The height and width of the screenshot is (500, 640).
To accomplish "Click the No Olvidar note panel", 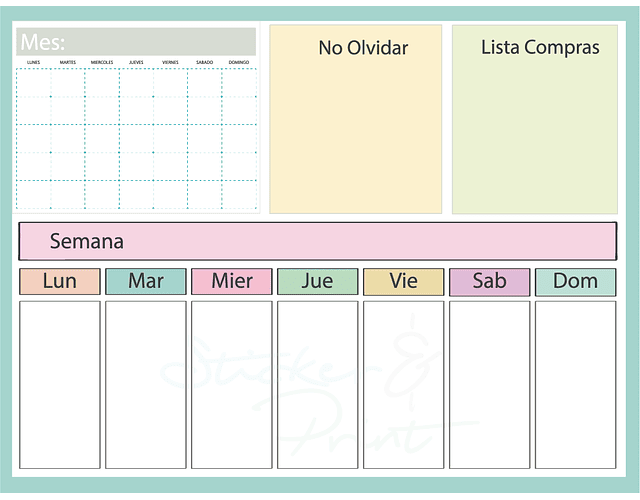I will pyautogui.click(x=355, y=119).
